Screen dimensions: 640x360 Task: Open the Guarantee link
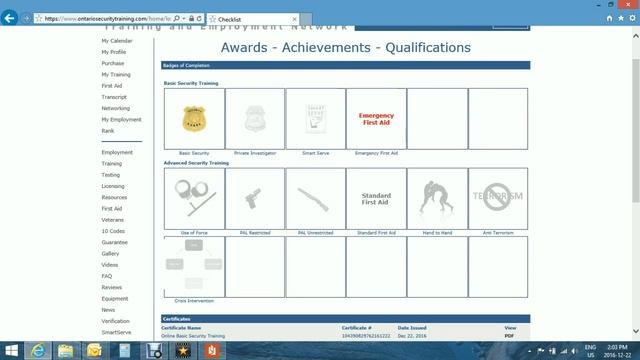(x=114, y=242)
